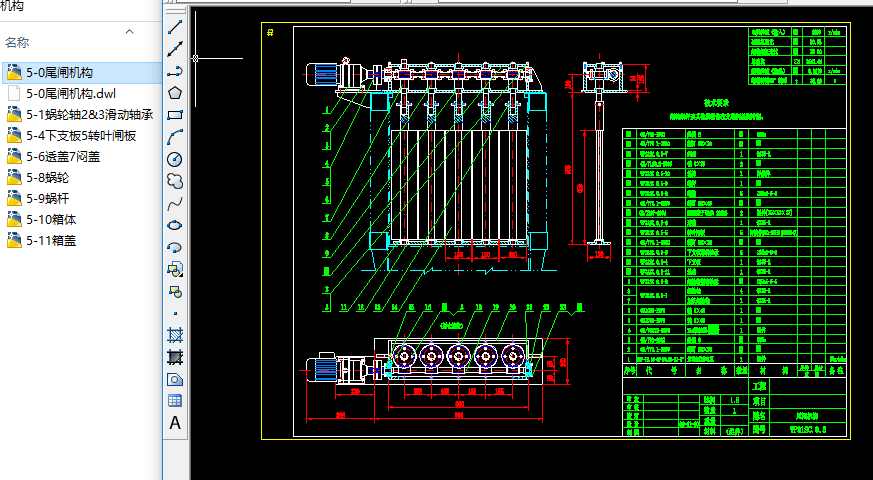Click the Make Block tool

175,291
